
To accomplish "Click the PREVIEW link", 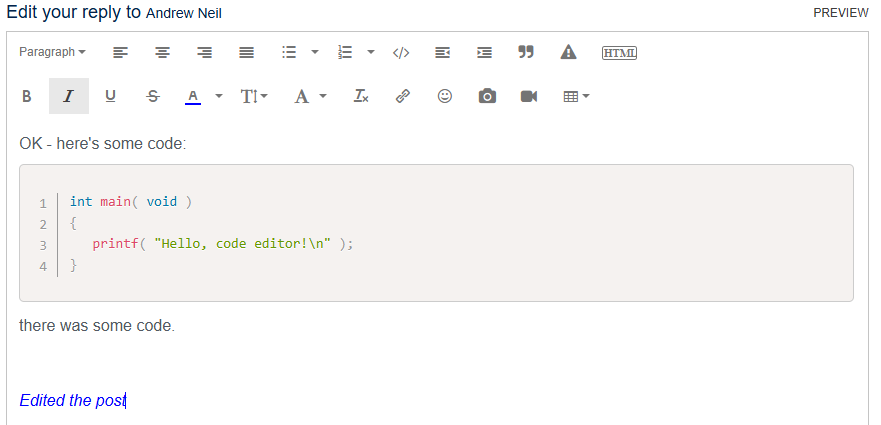I will (x=840, y=13).
